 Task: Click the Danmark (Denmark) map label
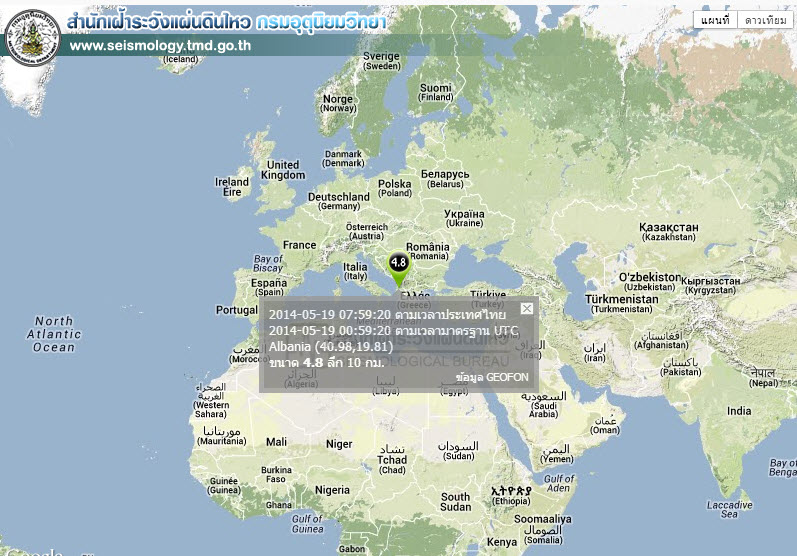343,159
